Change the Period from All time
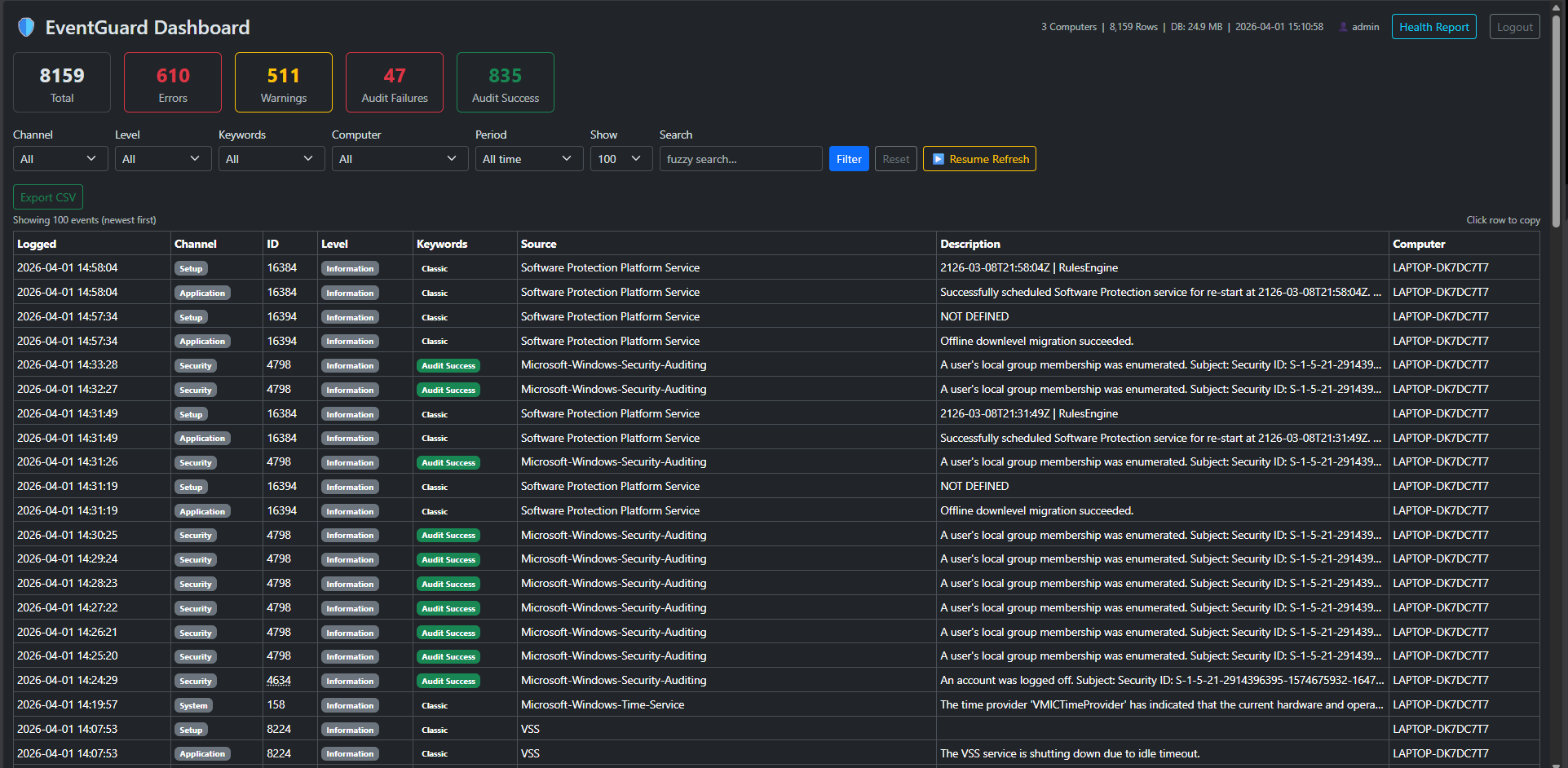1568x768 pixels. (529, 159)
